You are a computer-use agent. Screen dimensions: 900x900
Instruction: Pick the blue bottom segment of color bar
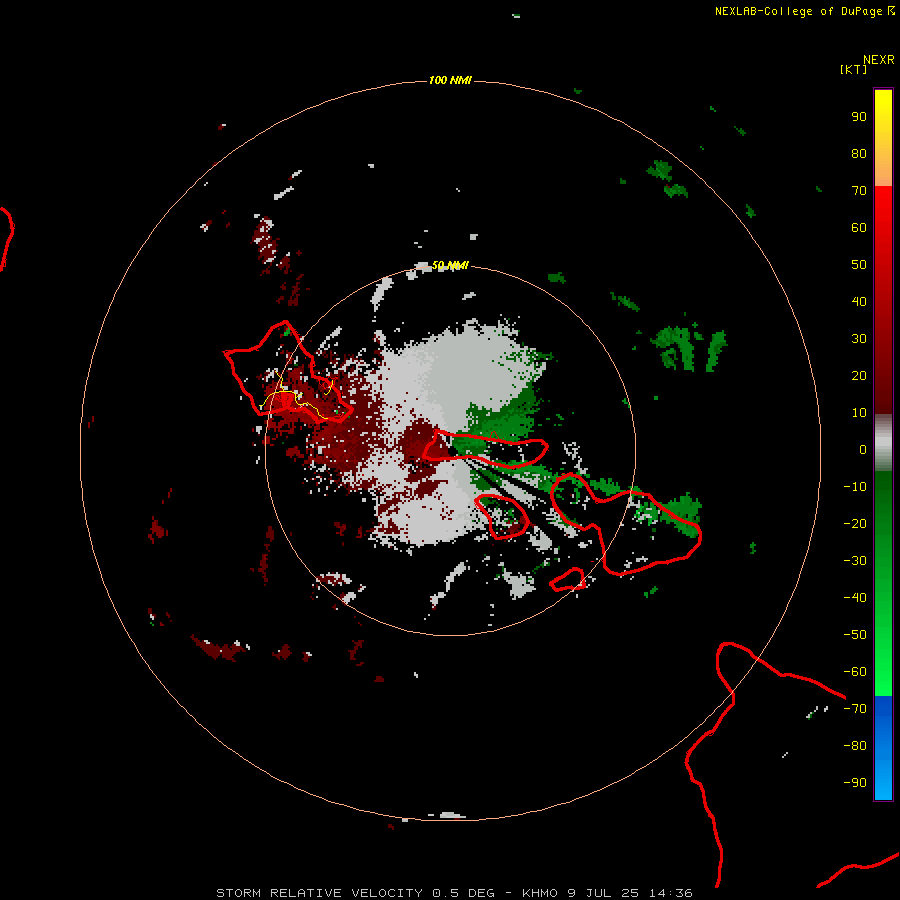(883, 747)
